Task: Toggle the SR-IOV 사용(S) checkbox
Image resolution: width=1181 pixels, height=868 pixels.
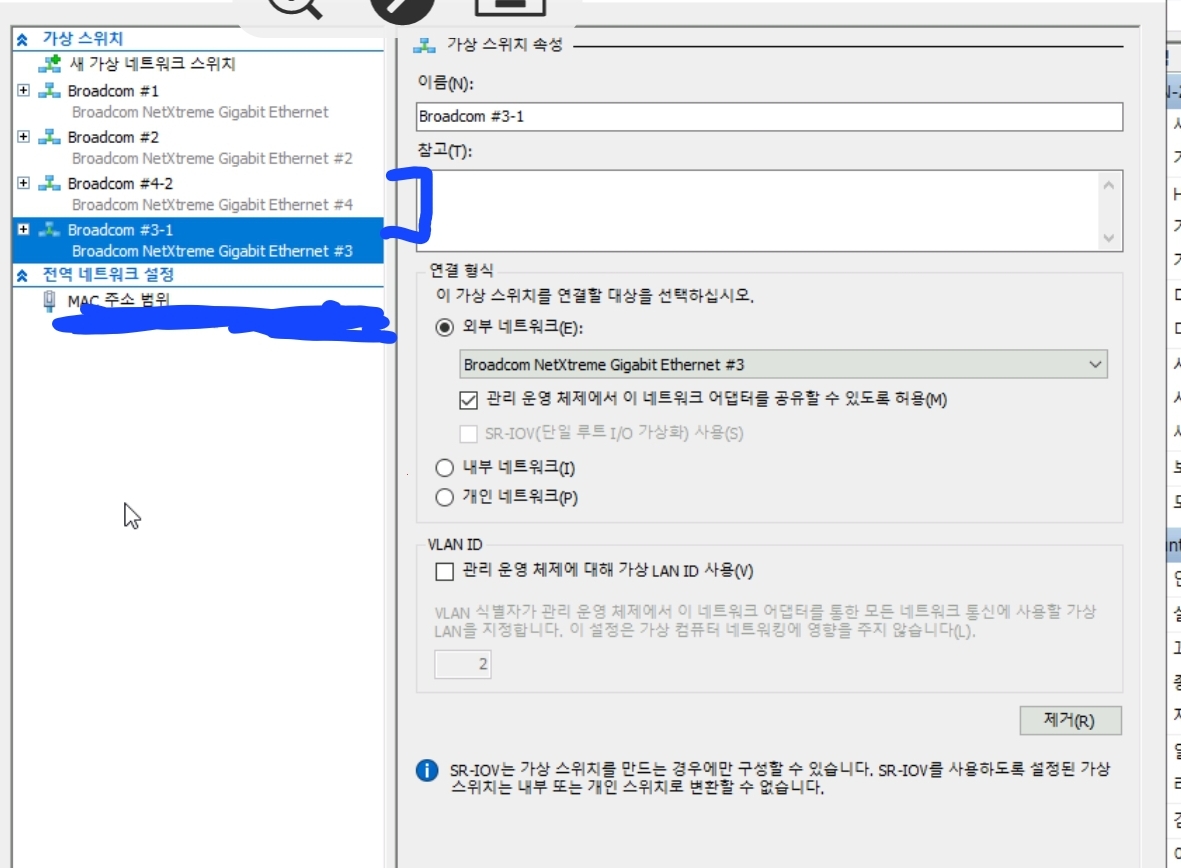Action: (x=468, y=433)
